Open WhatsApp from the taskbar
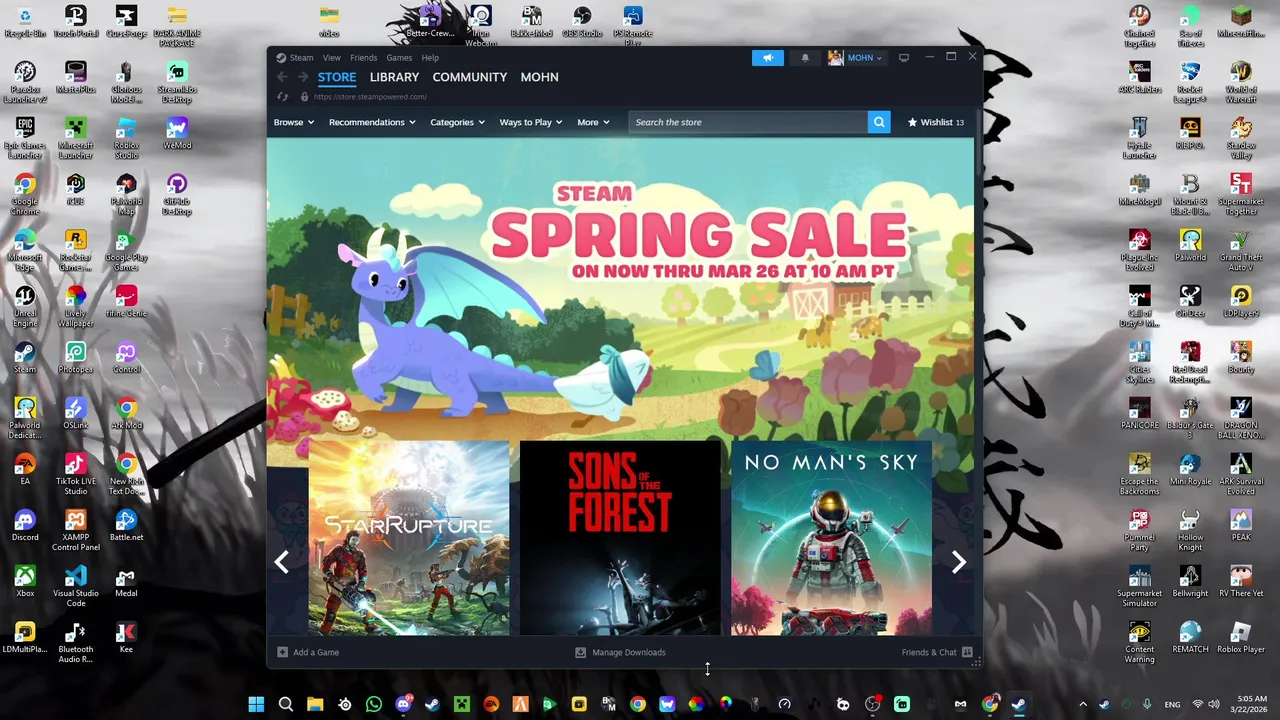This screenshot has width=1280, height=720. (x=374, y=704)
